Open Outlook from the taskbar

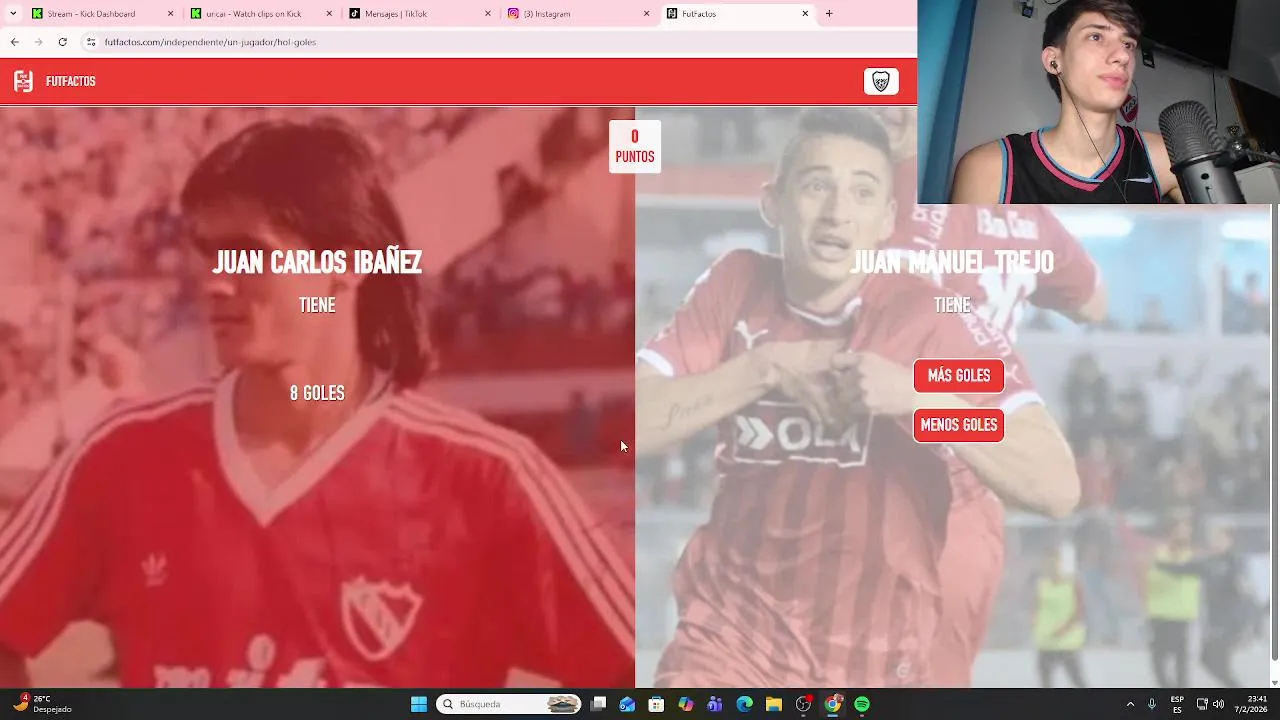[x=627, y=704]
